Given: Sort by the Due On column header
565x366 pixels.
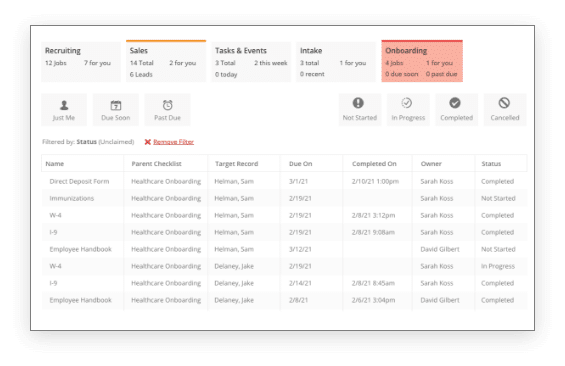Looking at the screenshot, I should (x=301, y=164).
